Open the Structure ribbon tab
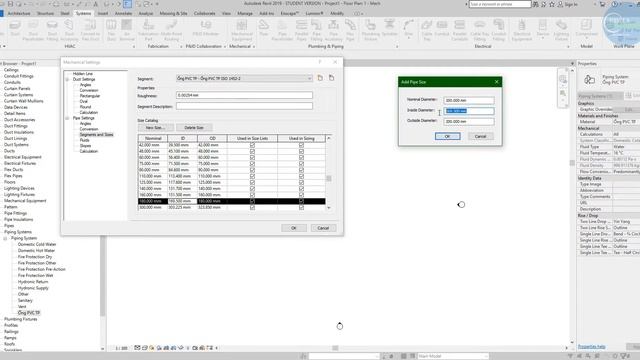This screenshot has height=360, width=640. pos(46,13)
